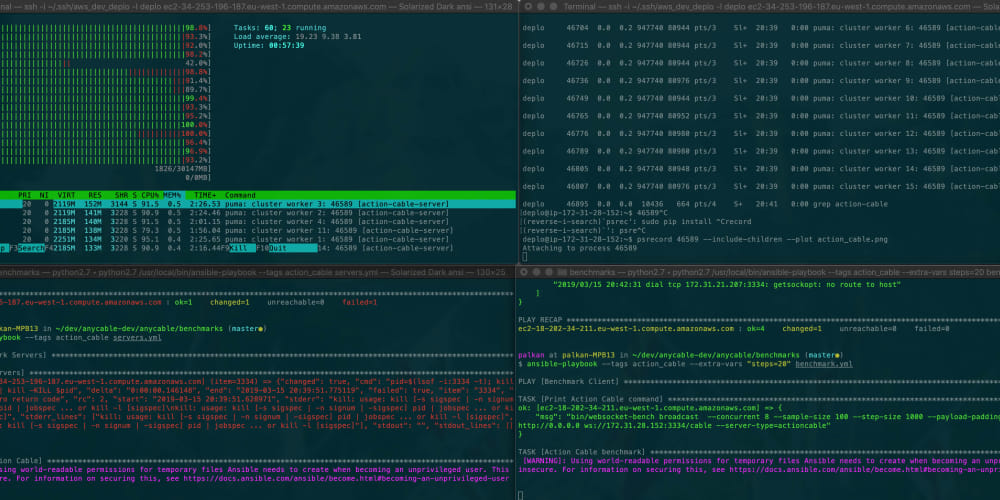Focus the top-left Solarized Dark htop title bar
The image size is (1000, 500).
(x=258, y=6)
